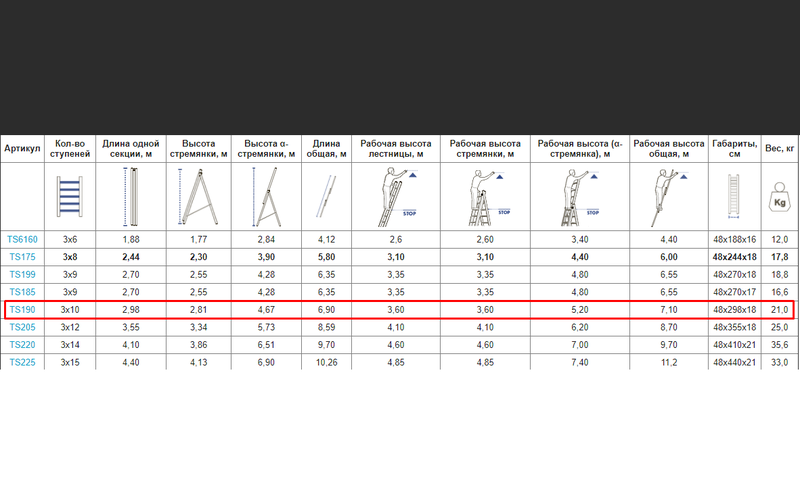Click 'Рабочая высота (α-стремянка), м' header

(x=580, y=148)
